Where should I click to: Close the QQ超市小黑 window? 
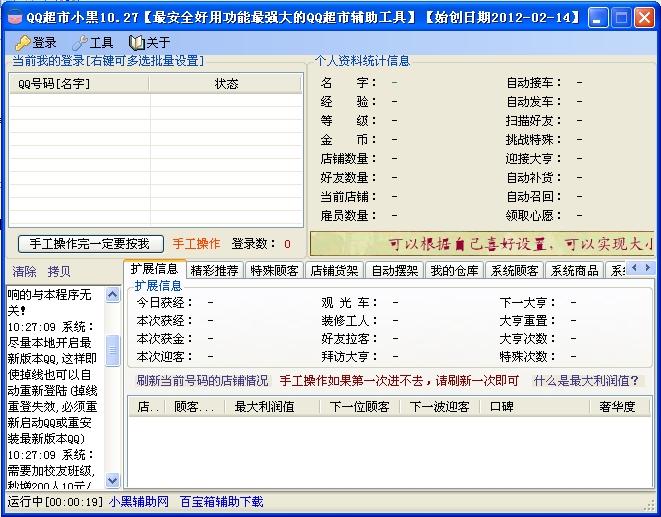[x=644, y=18]
